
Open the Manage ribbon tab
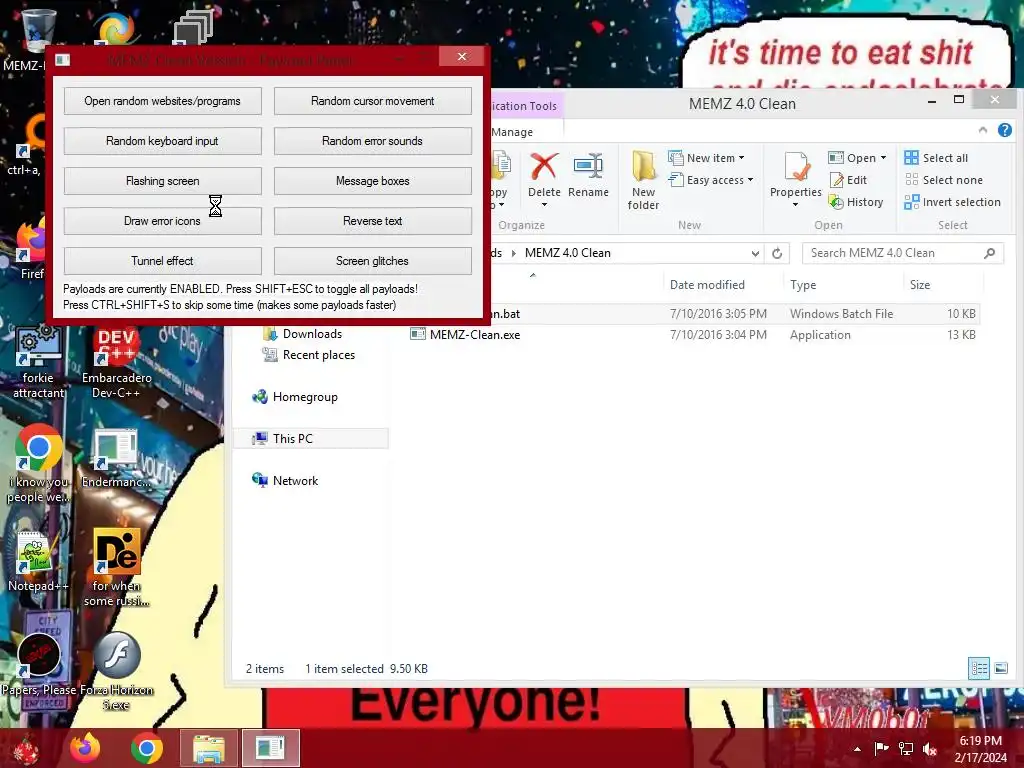click(512, 132)
